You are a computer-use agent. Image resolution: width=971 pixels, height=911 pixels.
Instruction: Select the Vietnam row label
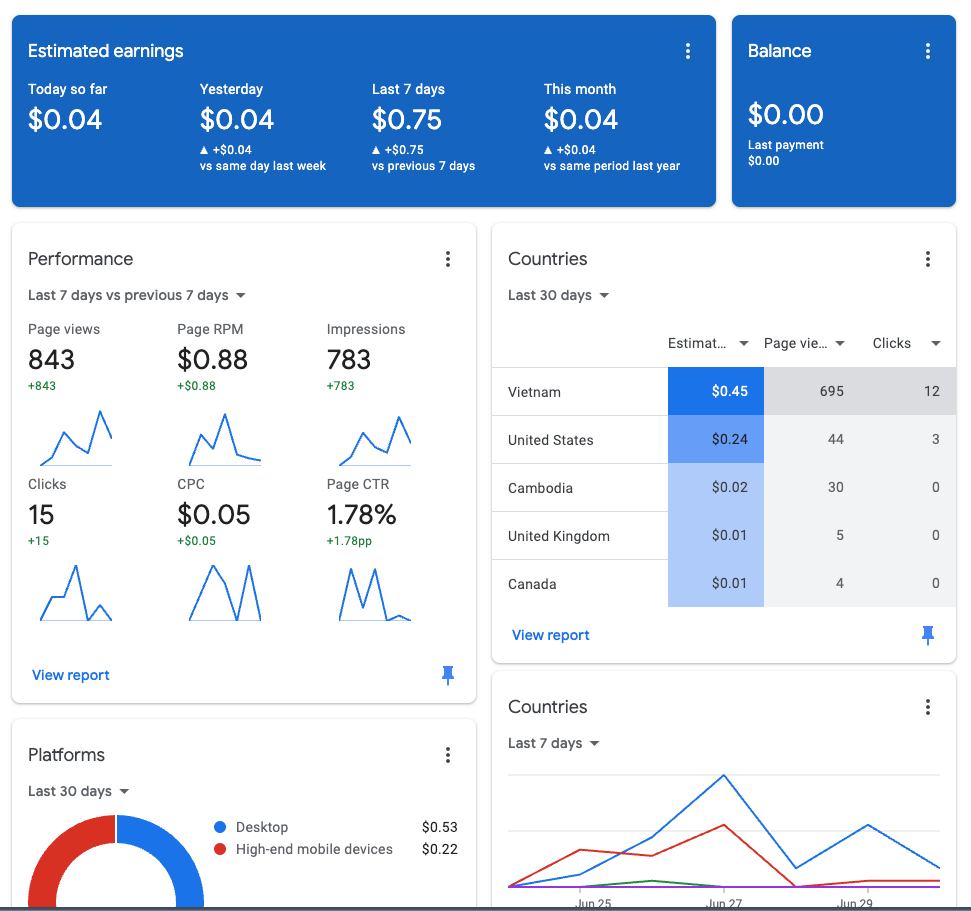534,392
